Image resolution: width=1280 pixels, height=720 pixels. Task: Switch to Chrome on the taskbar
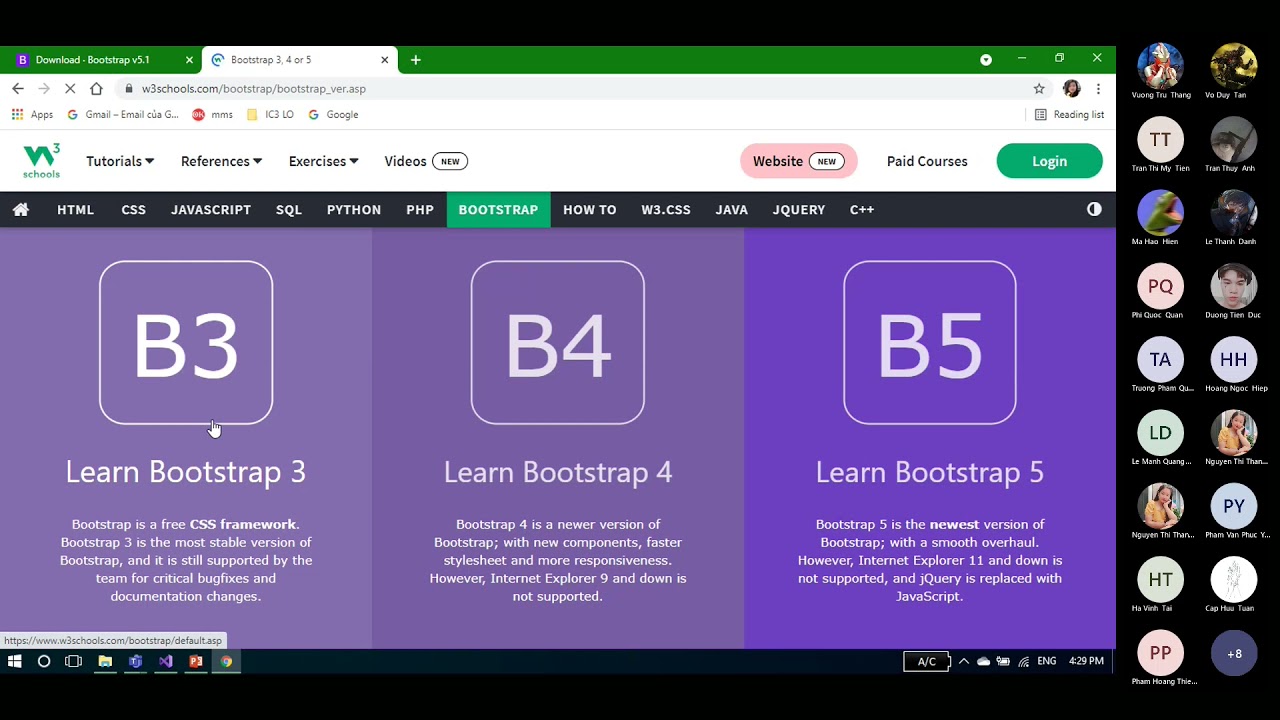pyautogui.click(x=227, y=661)
